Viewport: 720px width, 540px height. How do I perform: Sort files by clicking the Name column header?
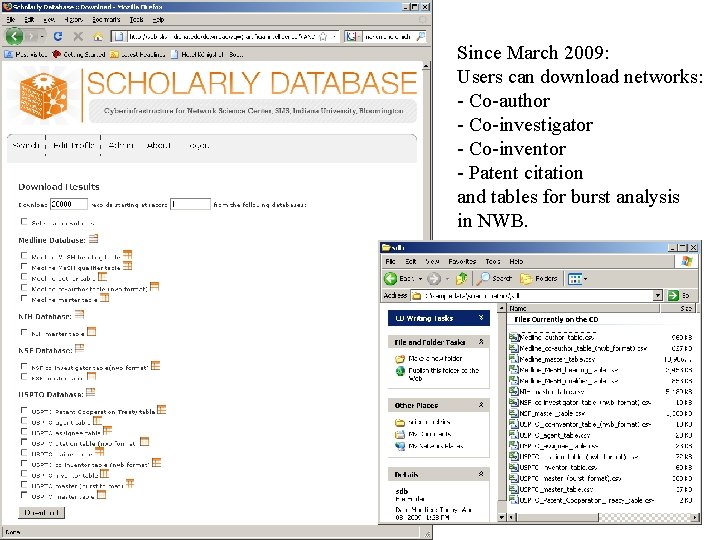584,308
